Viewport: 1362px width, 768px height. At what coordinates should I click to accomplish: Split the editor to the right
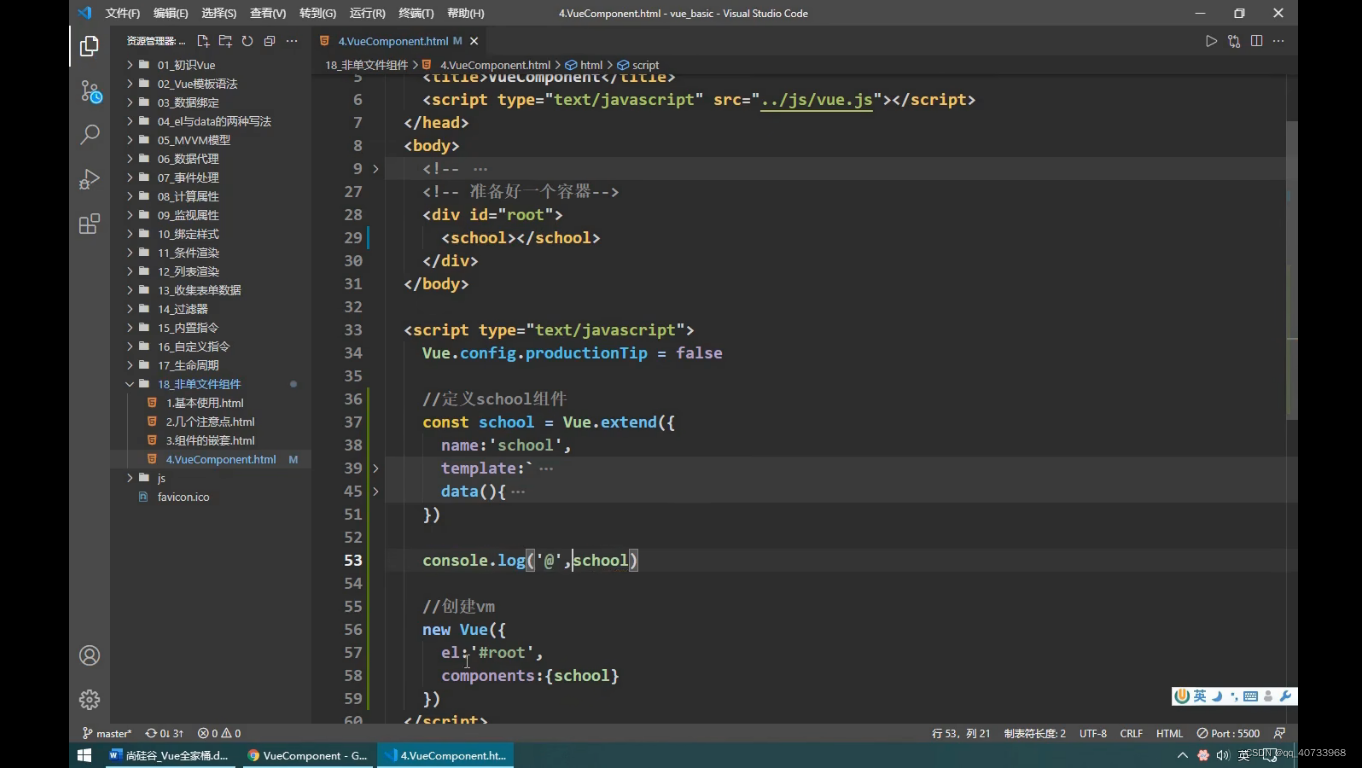[x=1256, y=41]
